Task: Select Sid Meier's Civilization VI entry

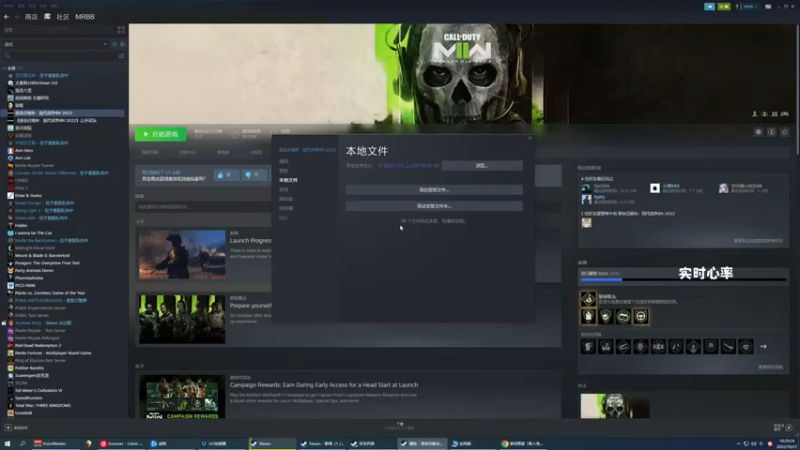Action: point(38,390)
